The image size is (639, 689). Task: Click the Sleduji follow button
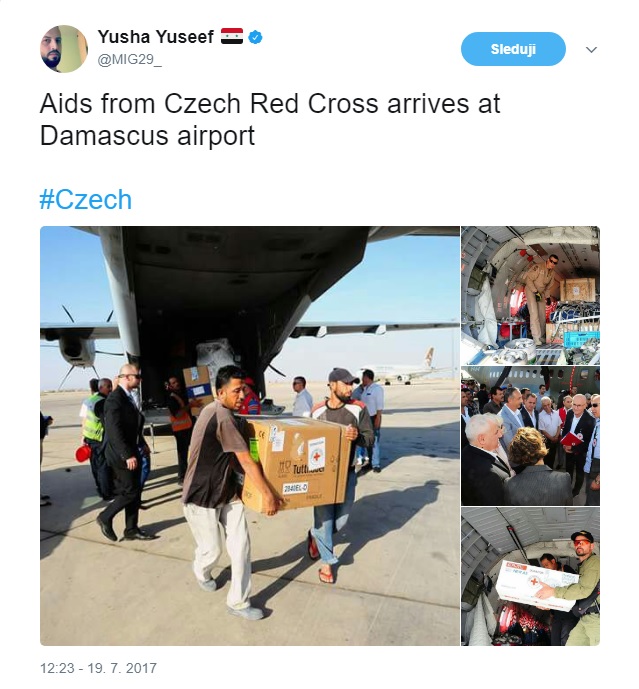[513, 49]
